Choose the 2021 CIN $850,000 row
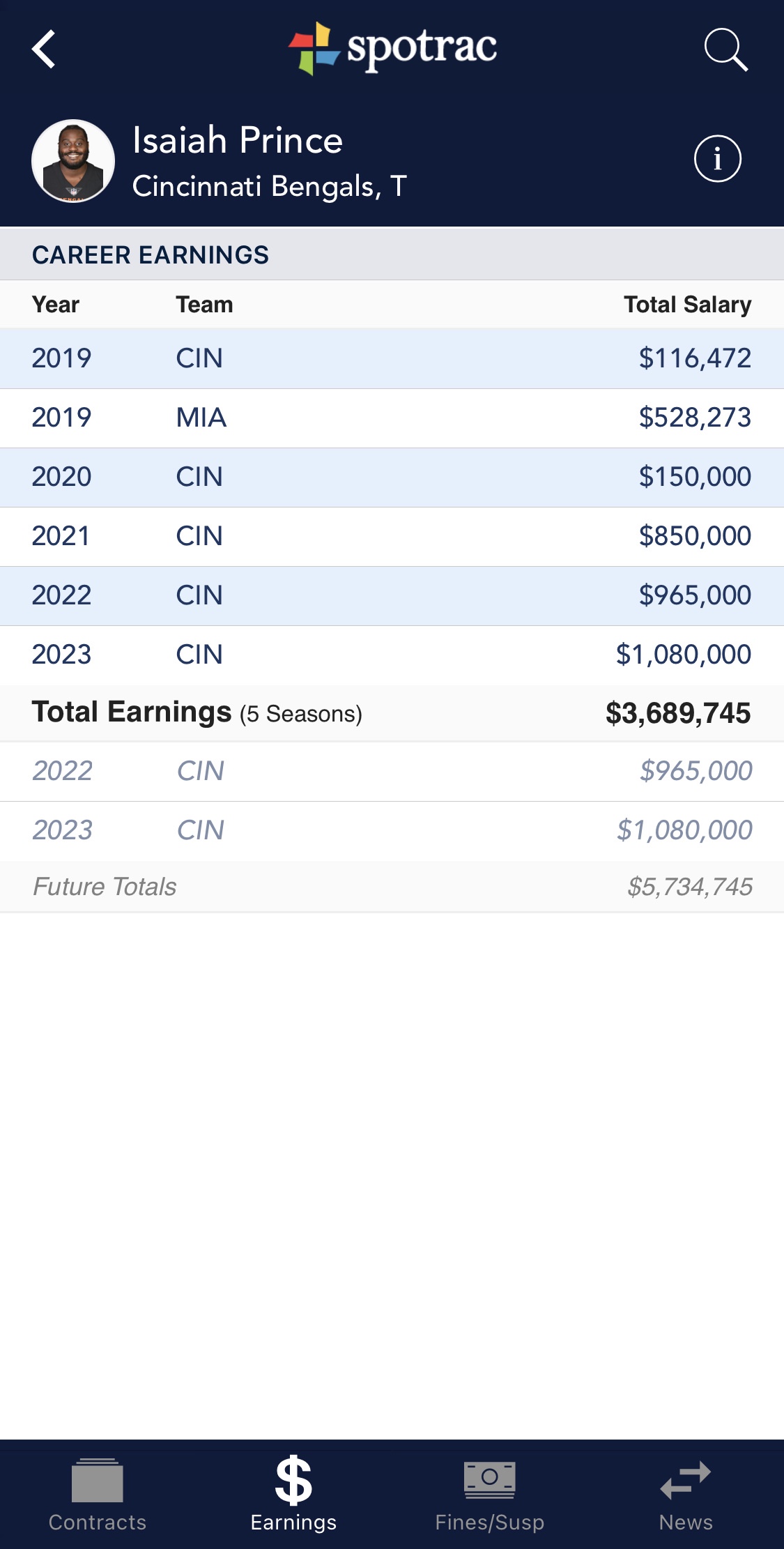Image resolution: width=784 pixels, height=1549 pixels. [x=392, y=536]
